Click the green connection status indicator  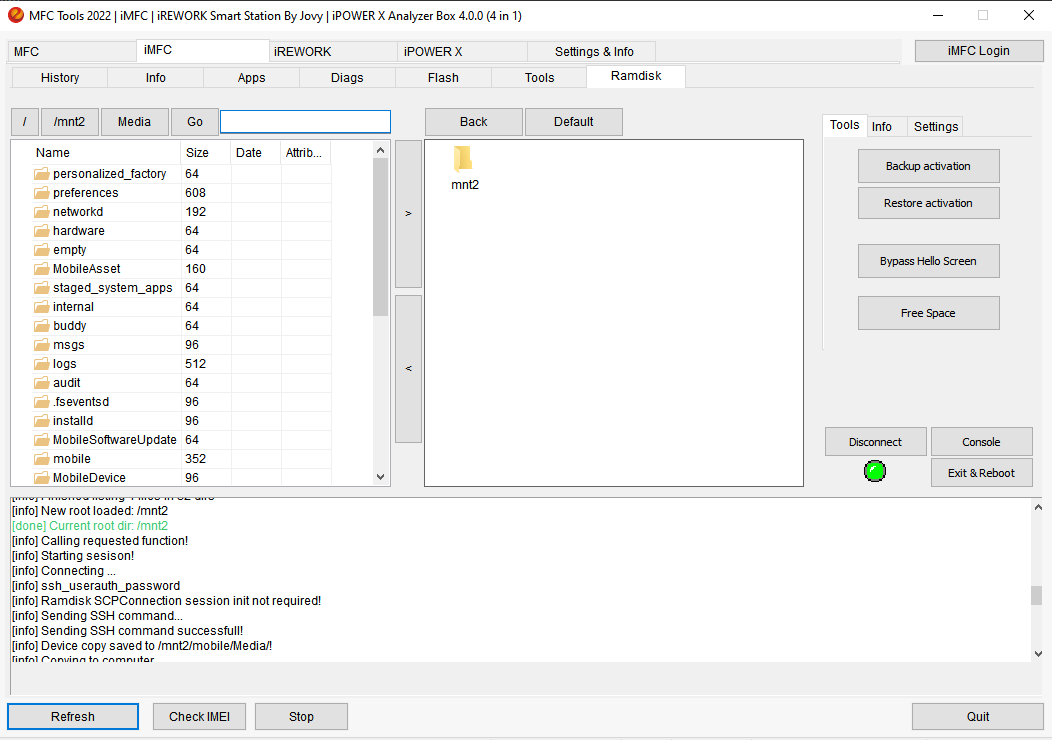[x=875, y=471]
